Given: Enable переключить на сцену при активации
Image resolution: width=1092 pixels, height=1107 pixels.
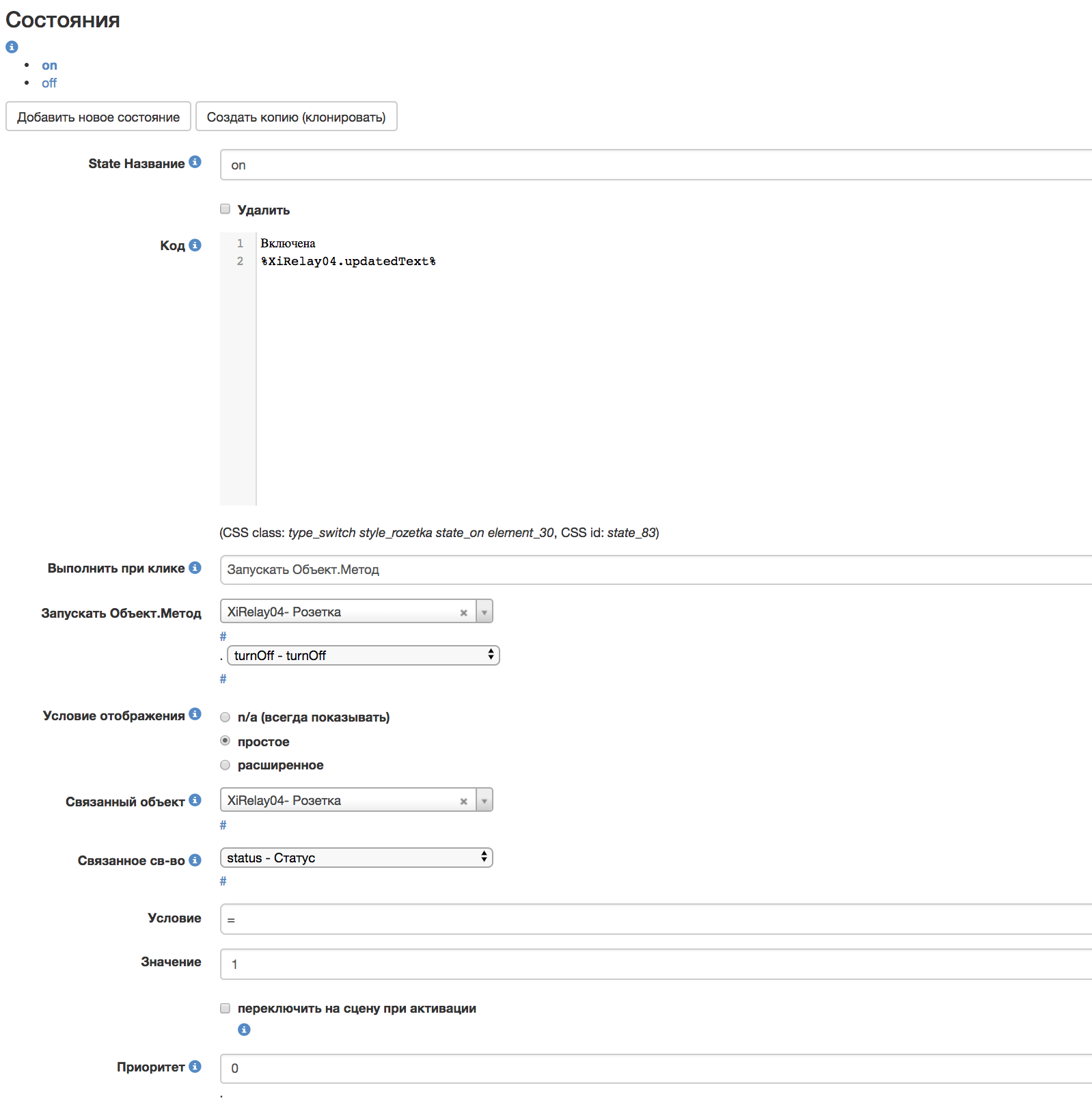Looking at the screenshot, I should point(225,1008).
